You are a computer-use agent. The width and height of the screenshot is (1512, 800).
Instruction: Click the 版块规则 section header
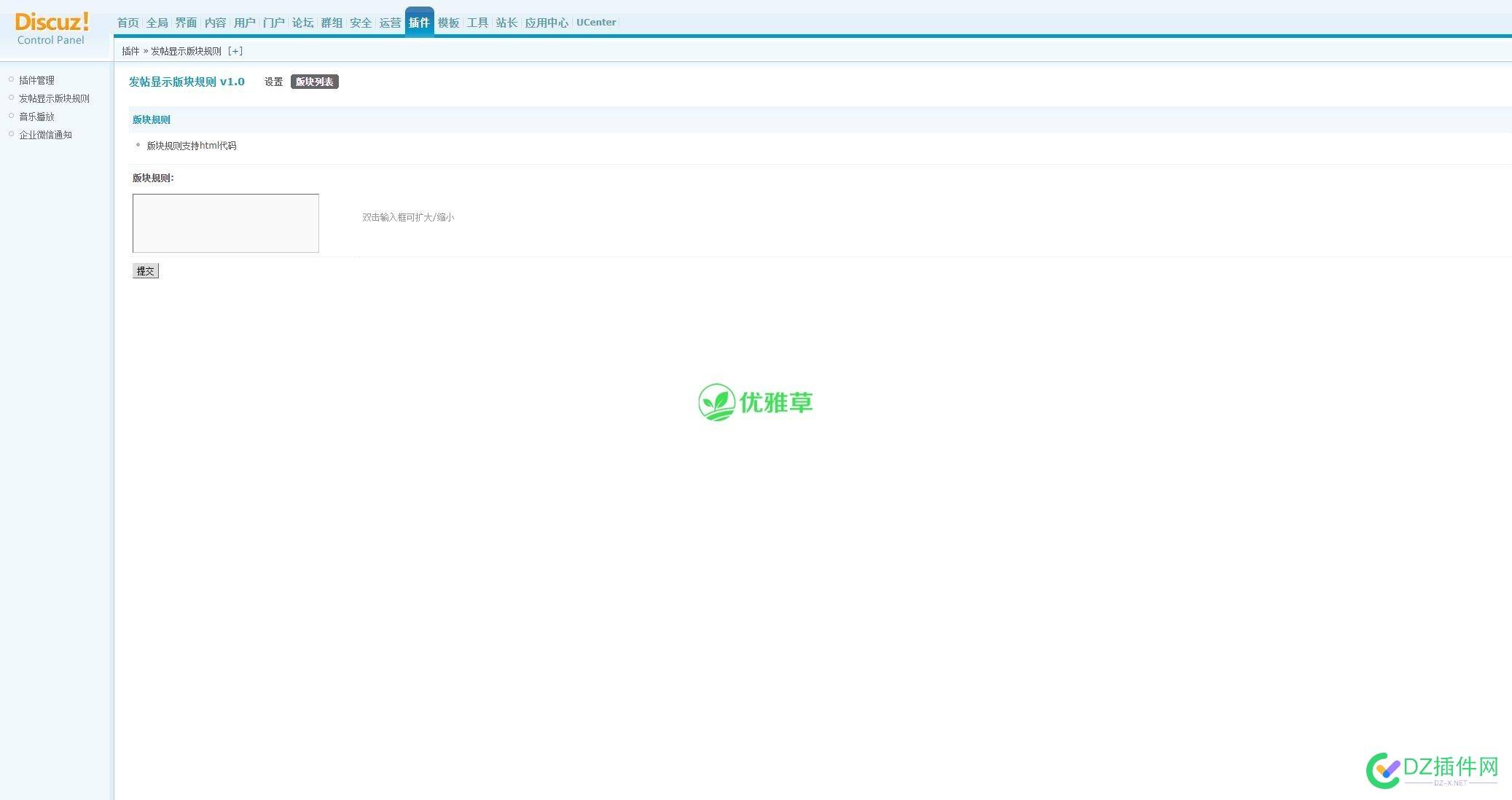pos(152,119)
